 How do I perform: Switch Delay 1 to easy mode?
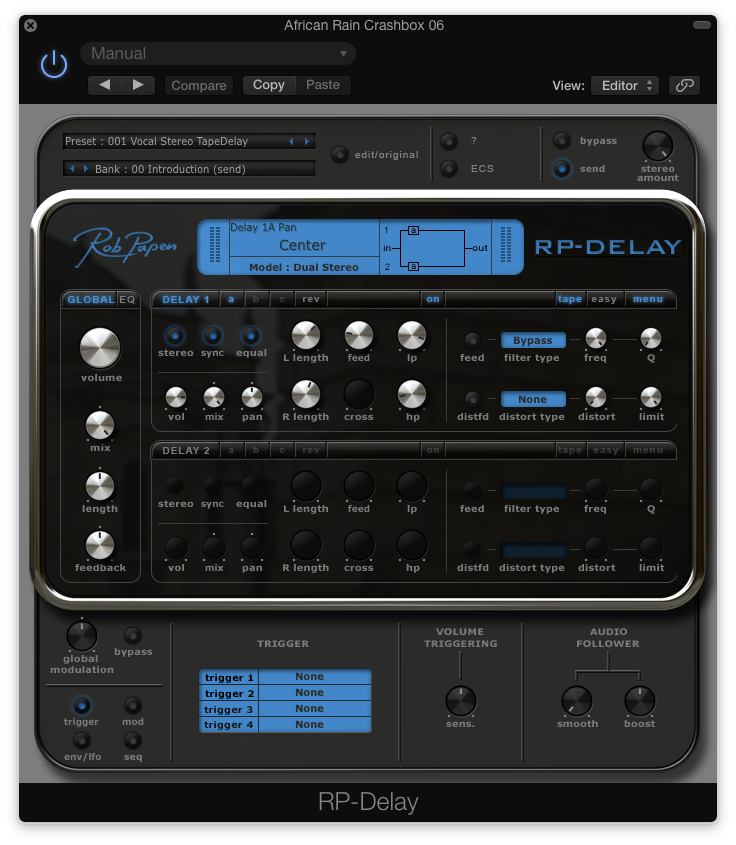point(604,299)
